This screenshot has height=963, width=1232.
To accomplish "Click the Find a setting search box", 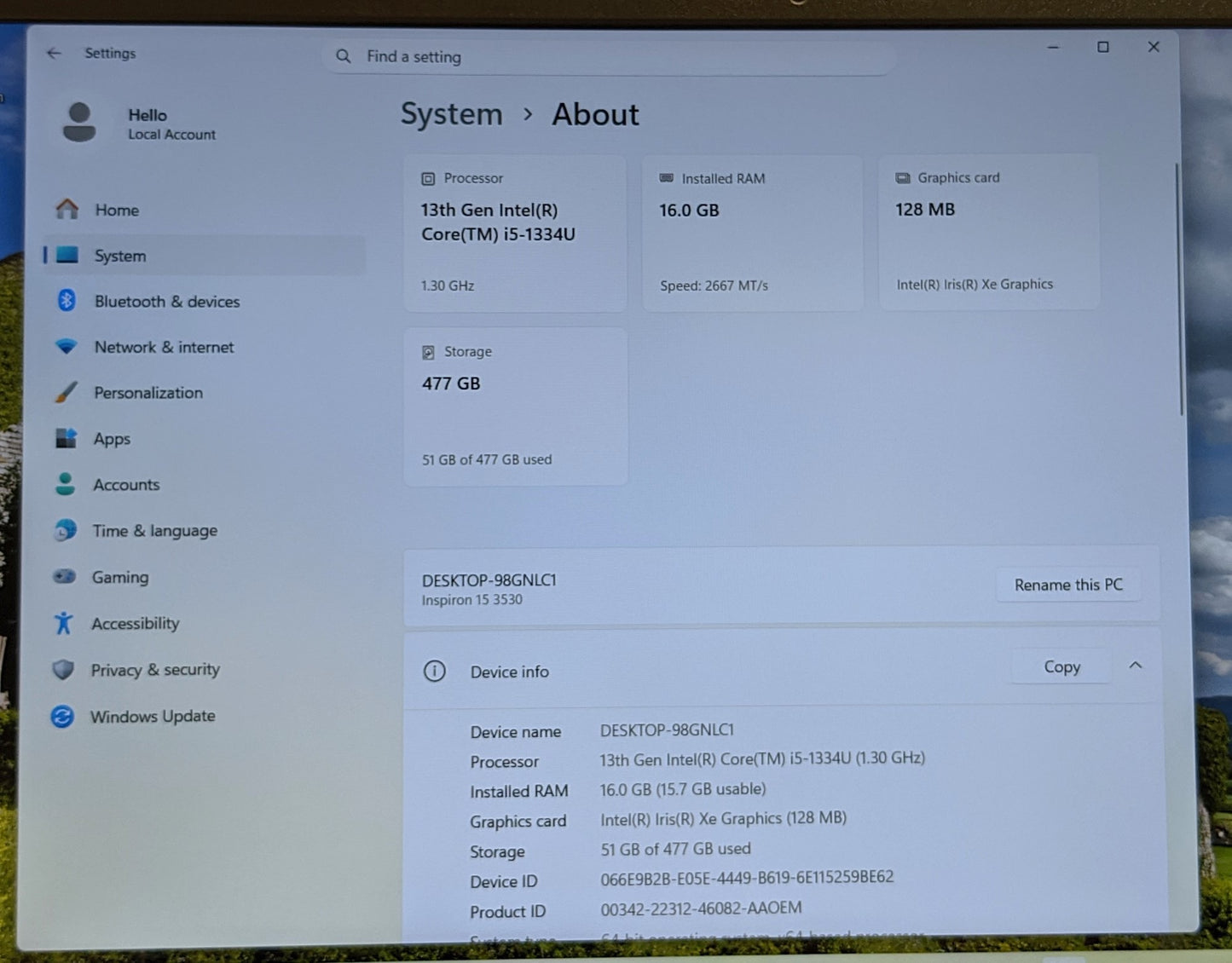I will click(x=609, y=56).
